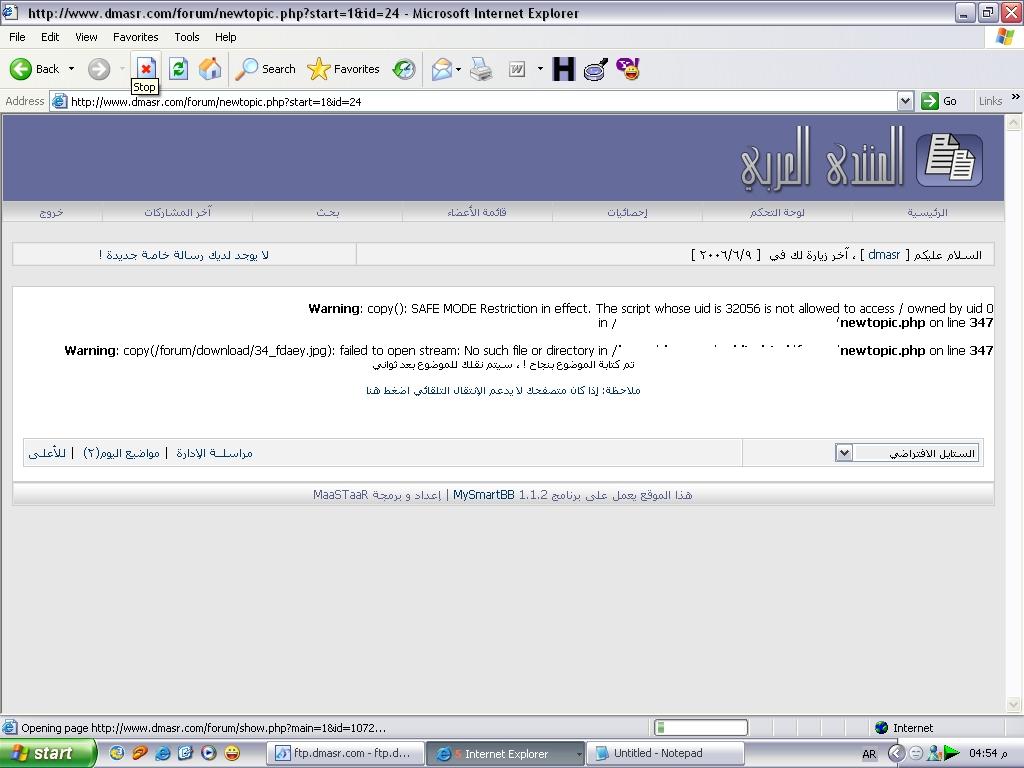Open the History clock icon
The image size is (1024, 768).
(x=404, y=69)
